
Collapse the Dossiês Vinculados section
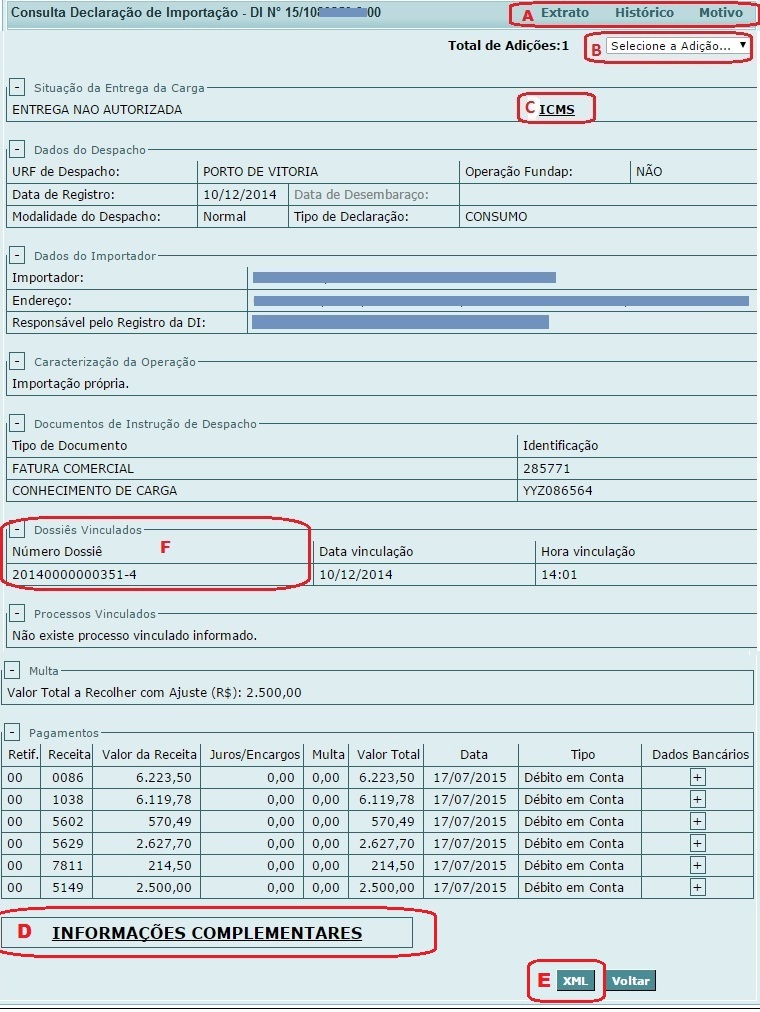pyautogui.click(x=18, y=529)
